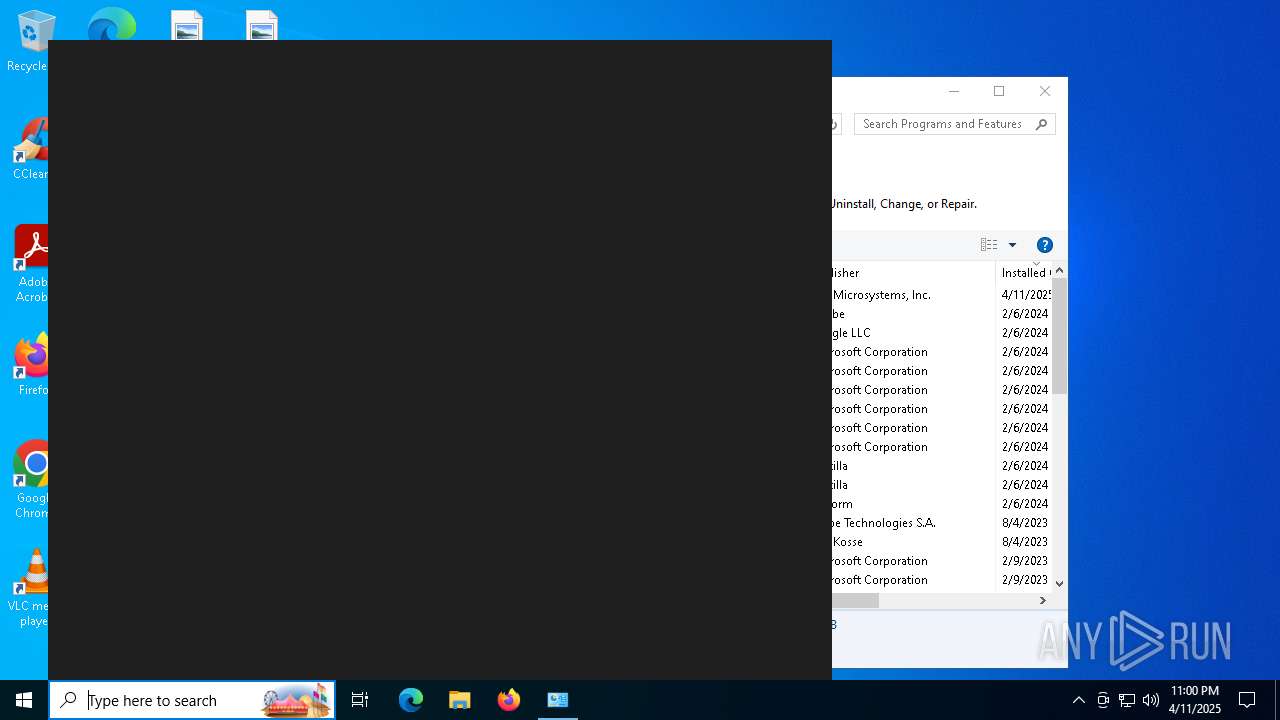Click the Search Programs and Features field
This screenshot has width=1280, height=720.
click(x=943, y=124)
